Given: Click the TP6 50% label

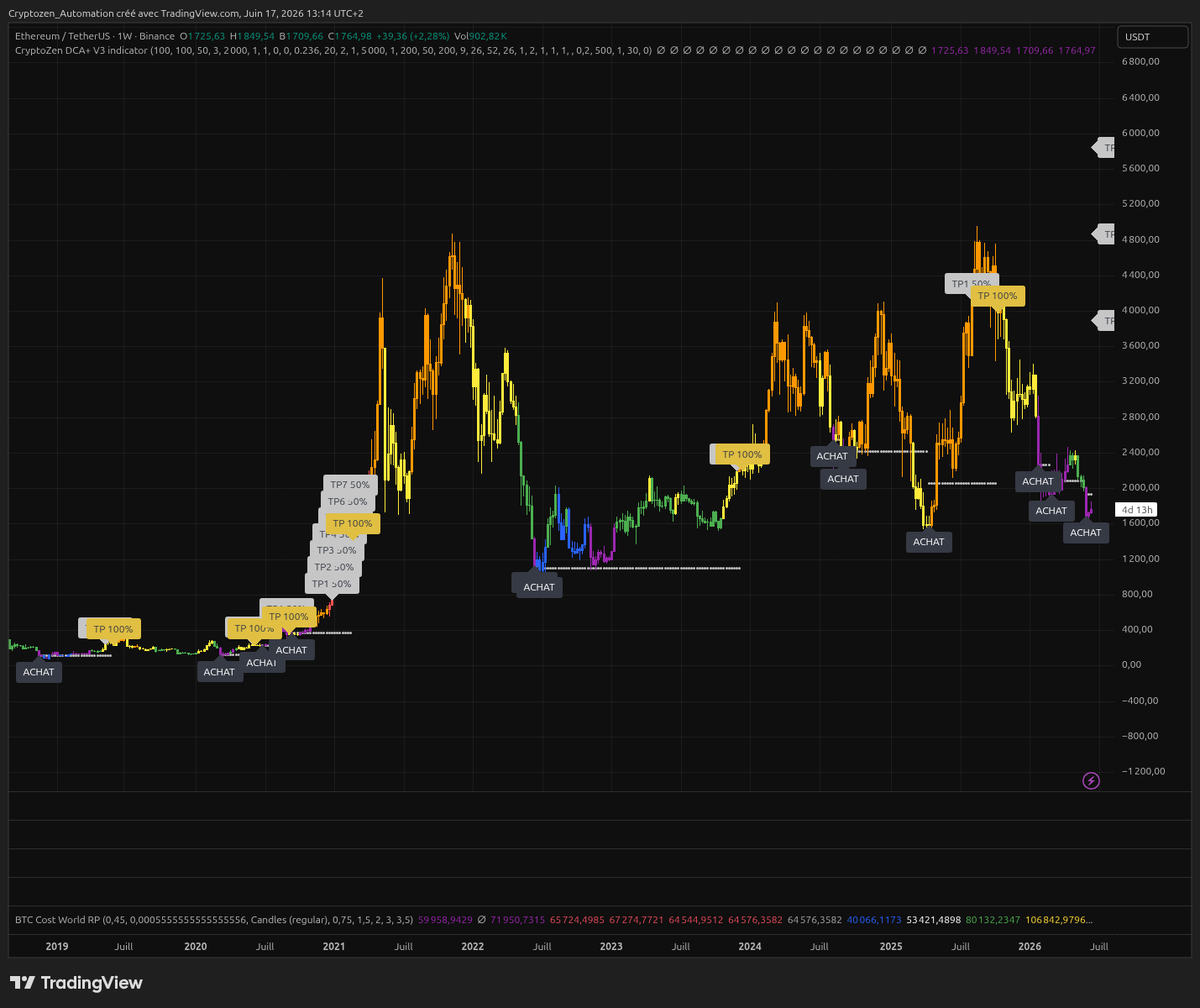Looking at the screenshot, I should pyautogui.click(x=348, y=501).
